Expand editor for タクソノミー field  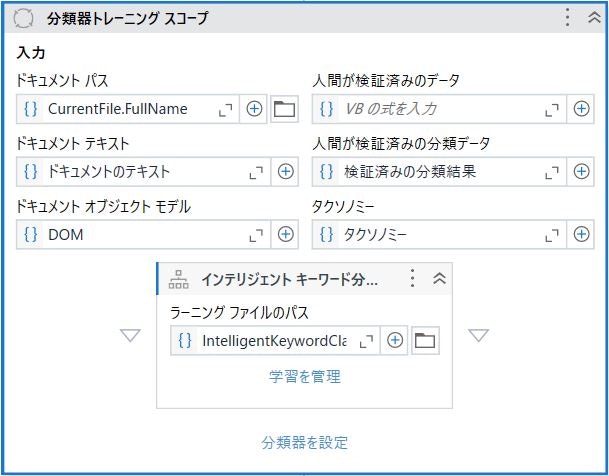pyautogui.click(x=552, y=235)
